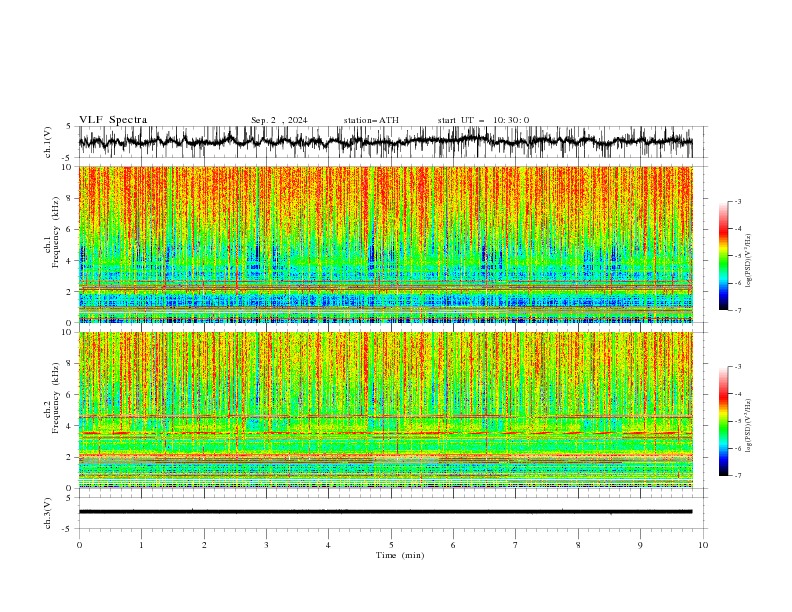Click the 'start UT = 10:30:0' text
This screenshot has height=612, width=792.
[x=483, y=120]
